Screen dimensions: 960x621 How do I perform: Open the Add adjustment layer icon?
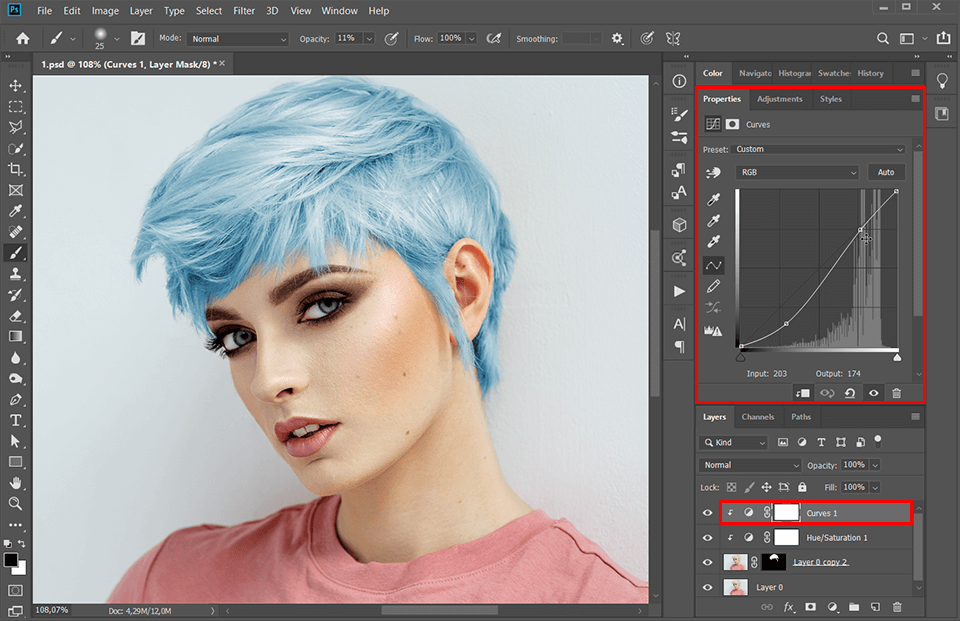[x=834, y=607]
